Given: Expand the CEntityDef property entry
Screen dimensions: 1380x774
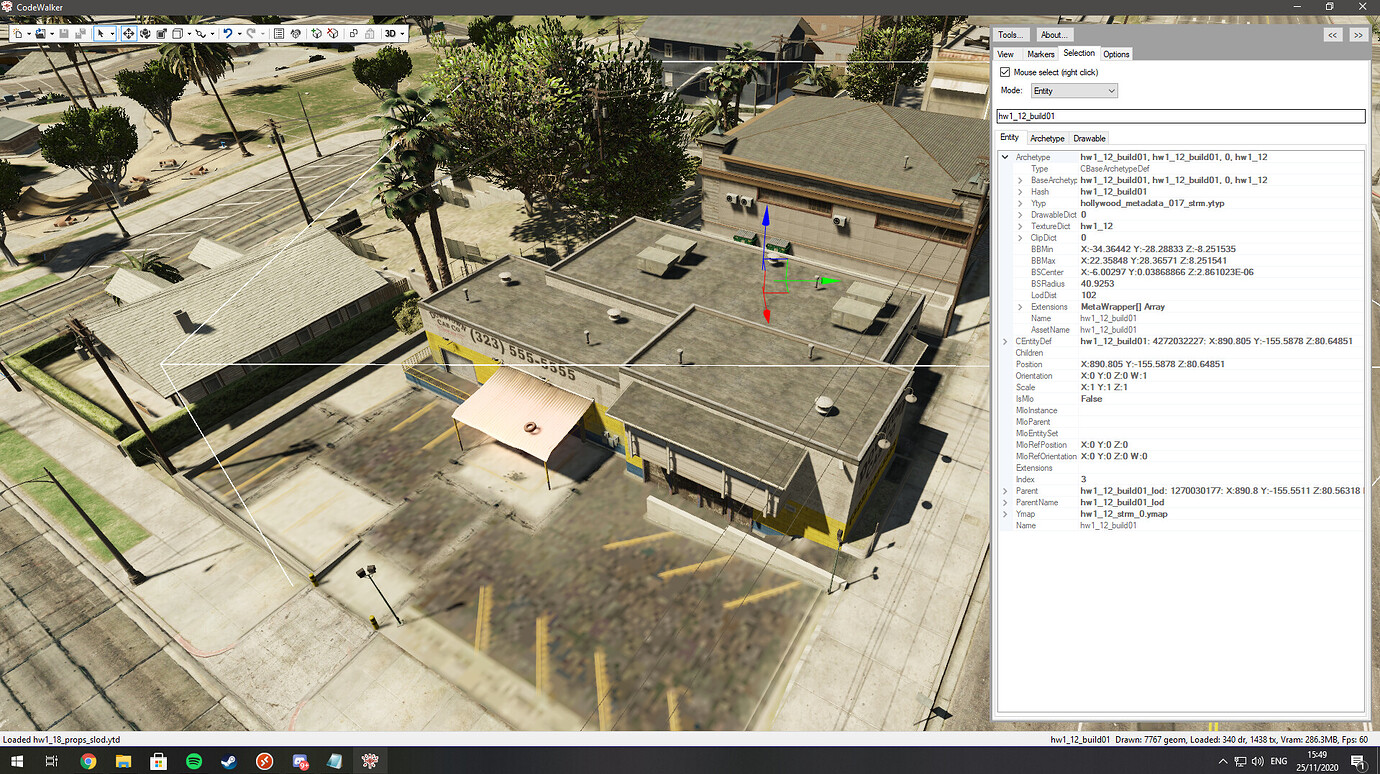Looking at the screenshot, I should [x=1004, y=340].
